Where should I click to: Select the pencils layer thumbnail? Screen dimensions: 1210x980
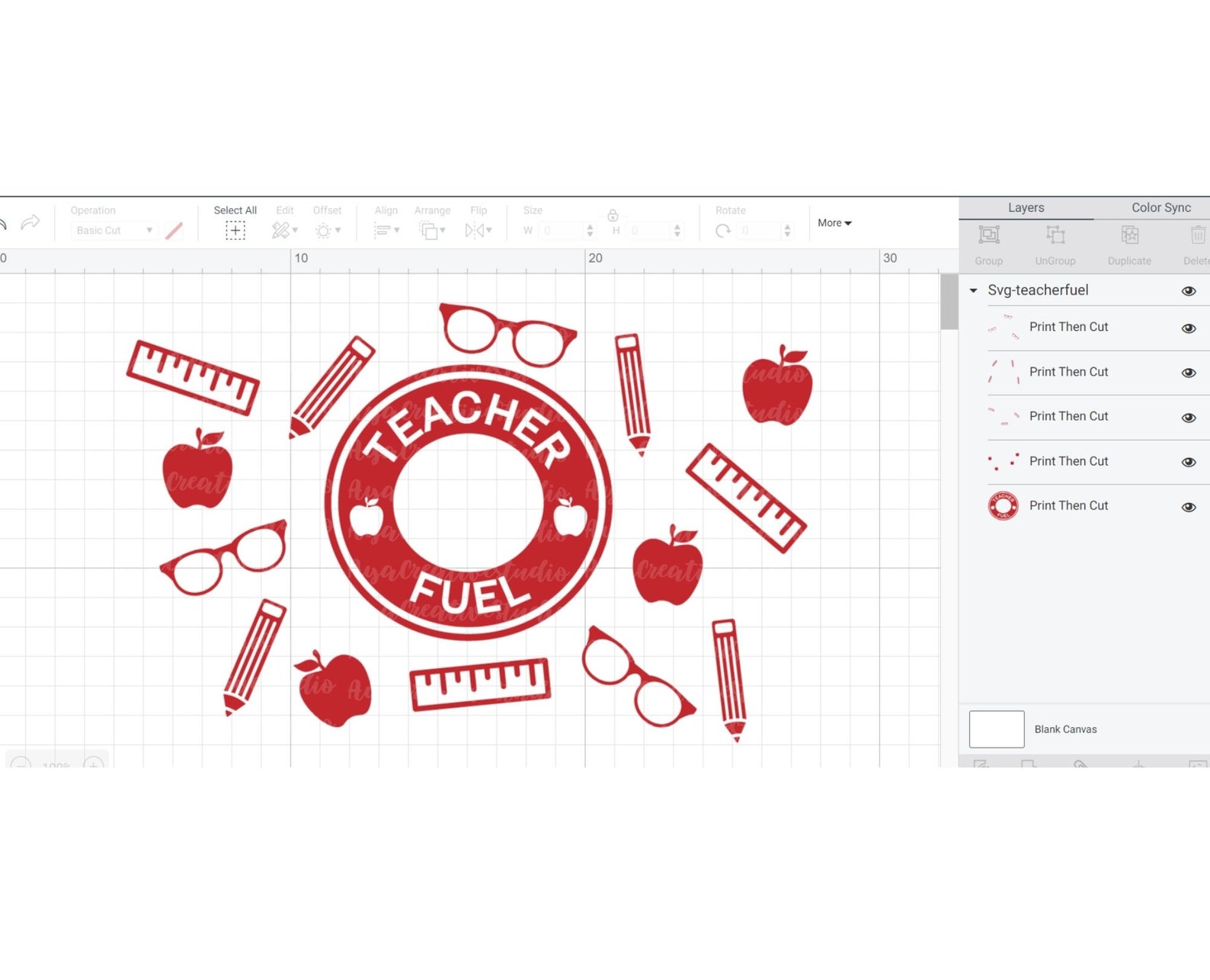[1004, 372]
